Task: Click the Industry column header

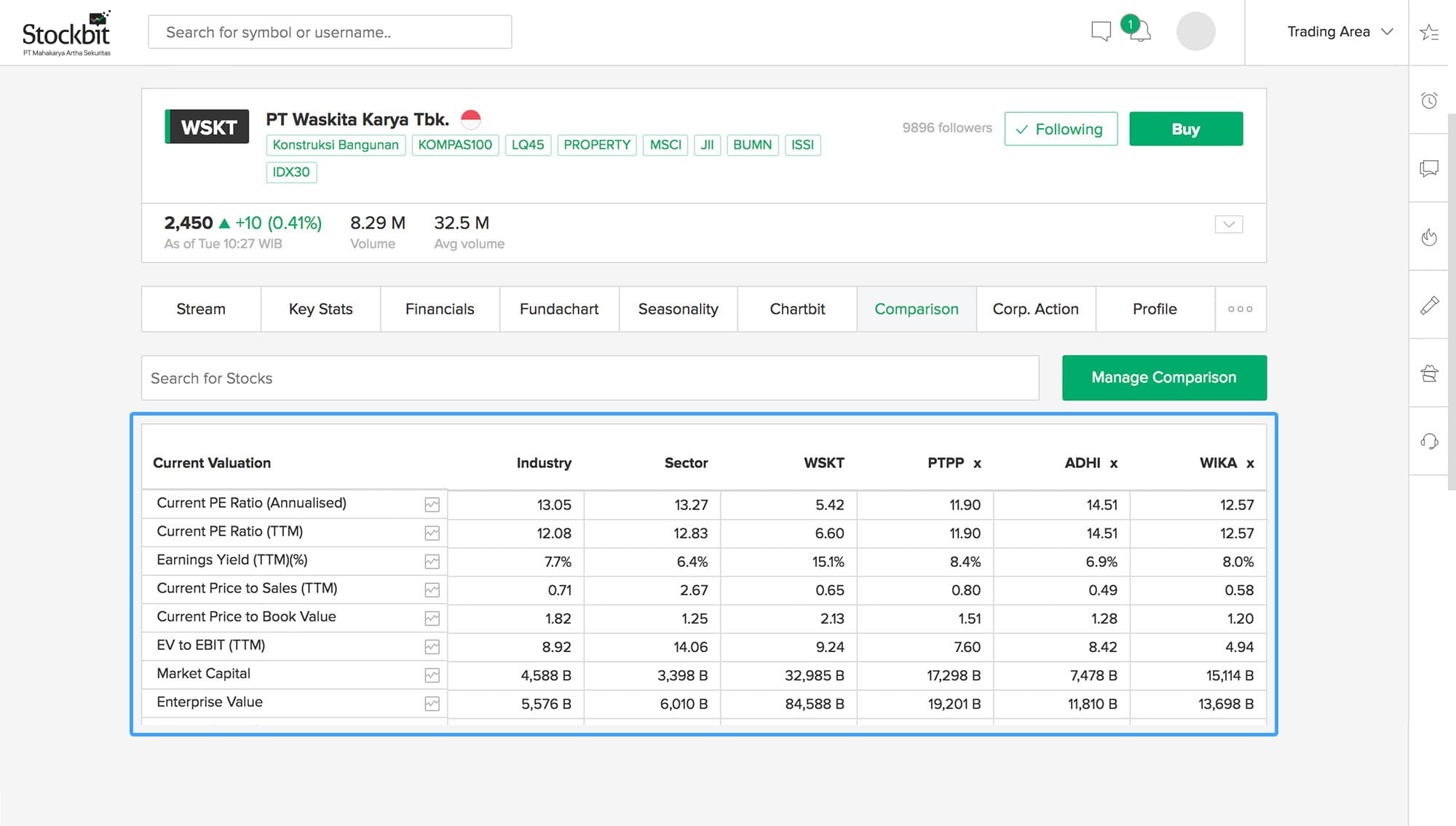Action: [x=544, y=463]
